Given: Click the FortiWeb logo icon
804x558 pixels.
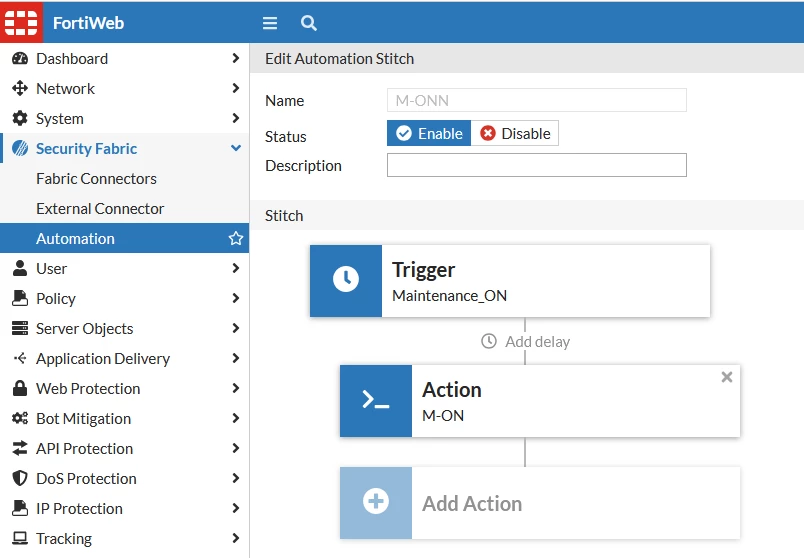Looking at the screenshot, I should [21, 23].
